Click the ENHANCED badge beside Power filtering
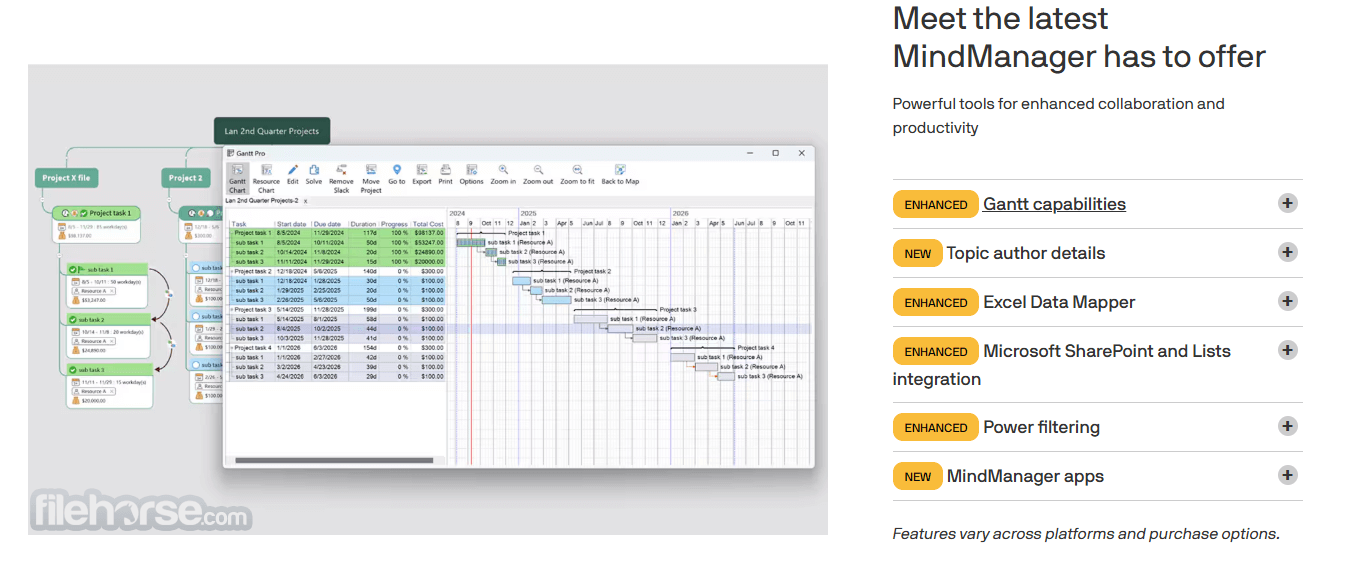Viewport: 1350px width, 561px height. point(935,427)
